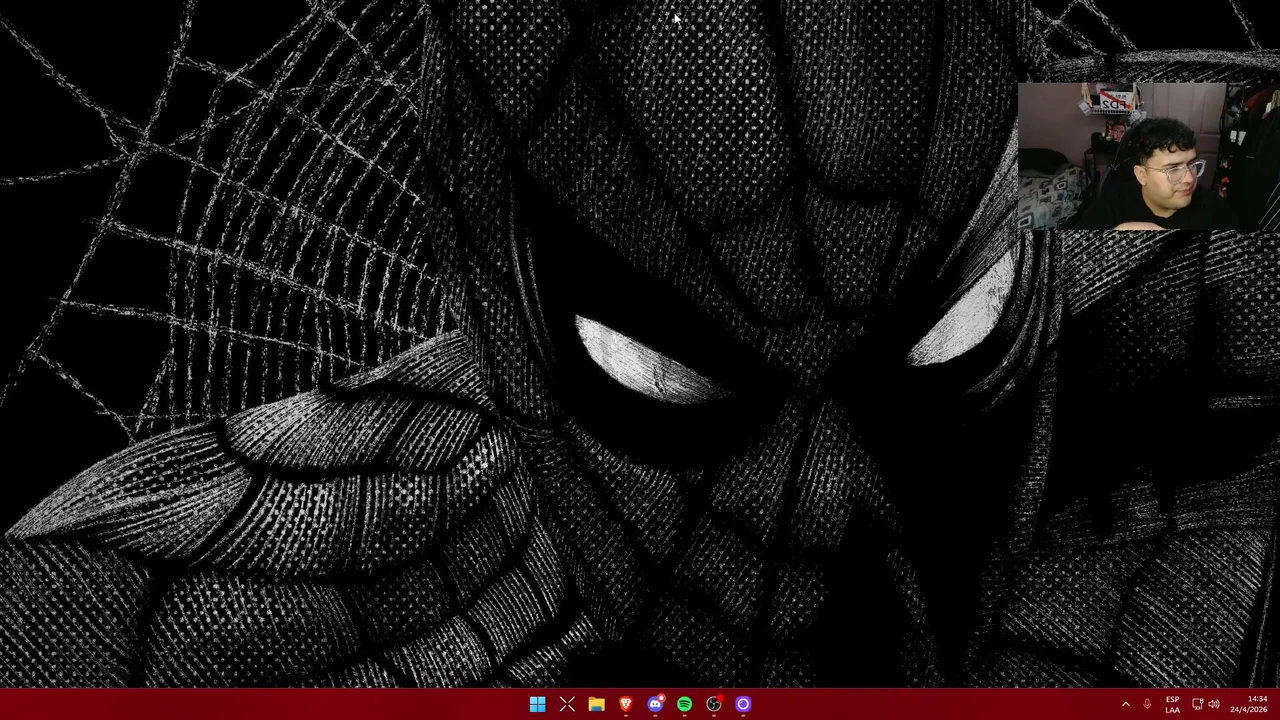1280x720 pixels.
Task: Open the X-shaped app in taskbar
Action: tap(567, 704)
